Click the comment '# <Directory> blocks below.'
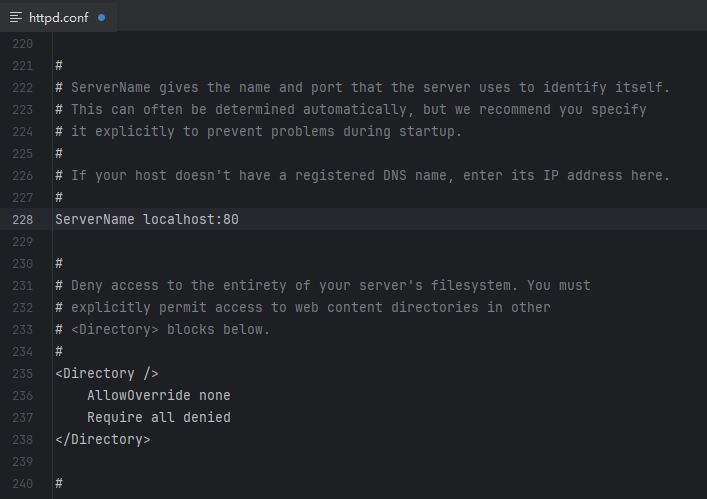This screenshot has height=499, width=707. tap(162, 330)
